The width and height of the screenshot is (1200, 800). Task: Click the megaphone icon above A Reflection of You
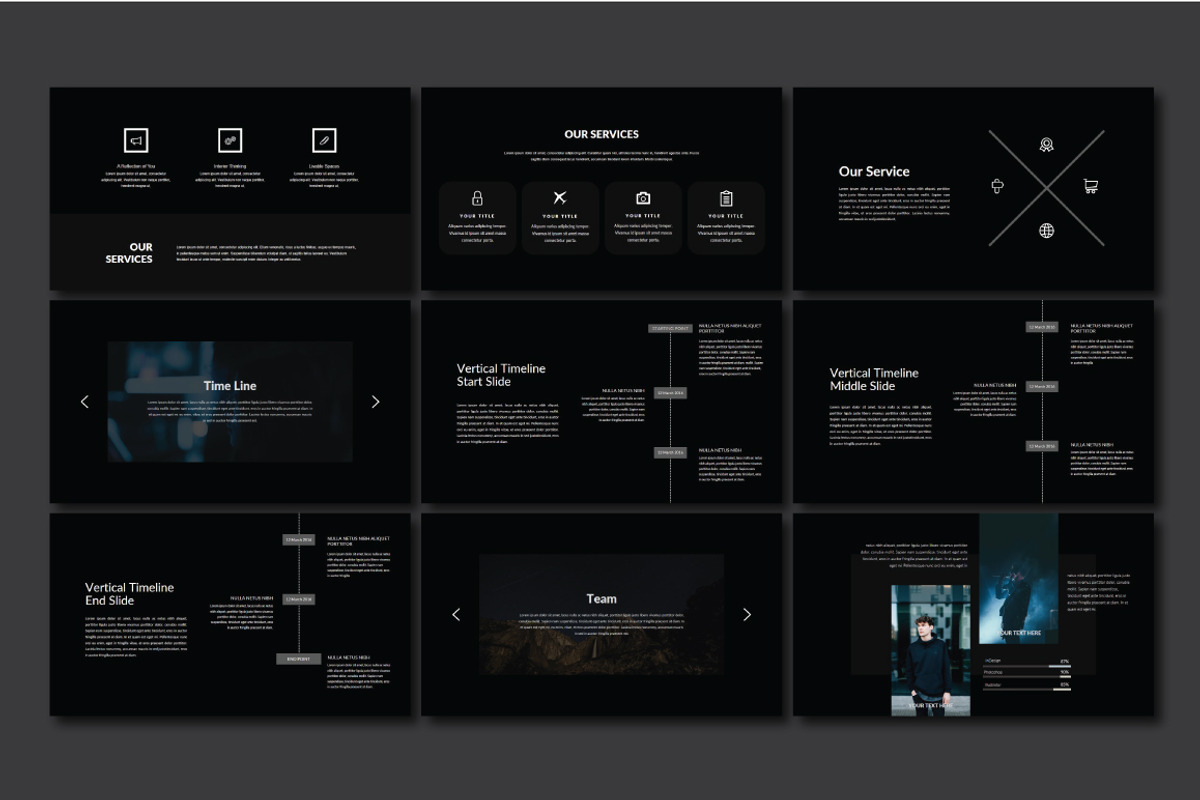136,141
